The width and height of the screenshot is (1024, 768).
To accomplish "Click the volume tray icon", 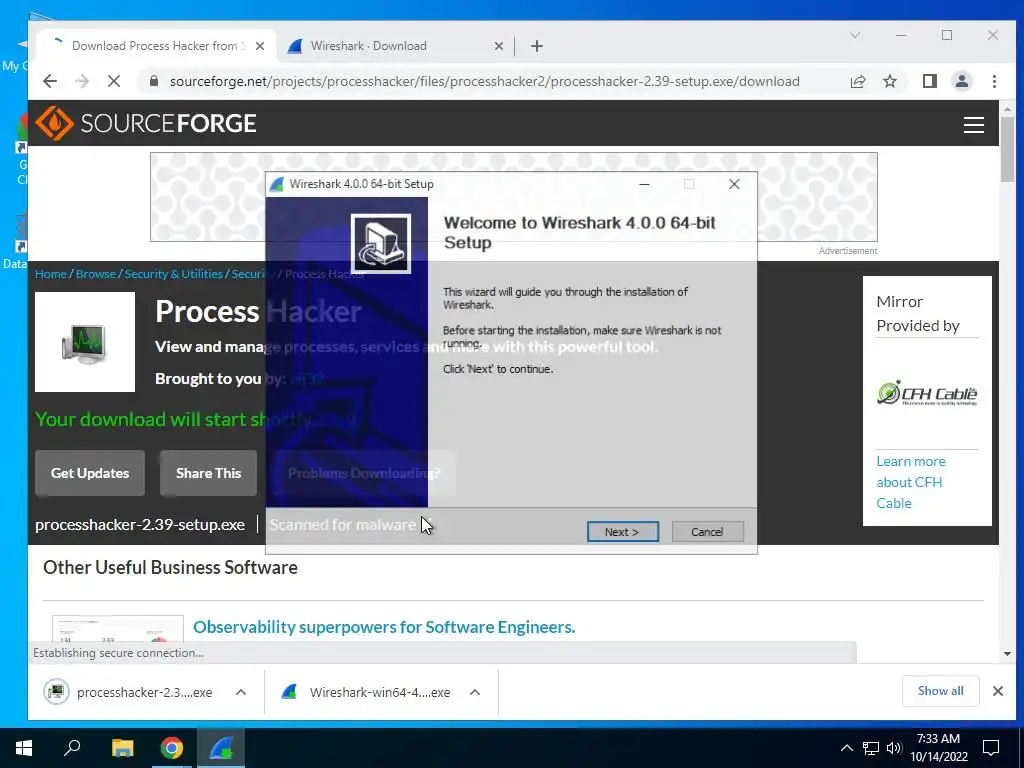I will 894,748.
